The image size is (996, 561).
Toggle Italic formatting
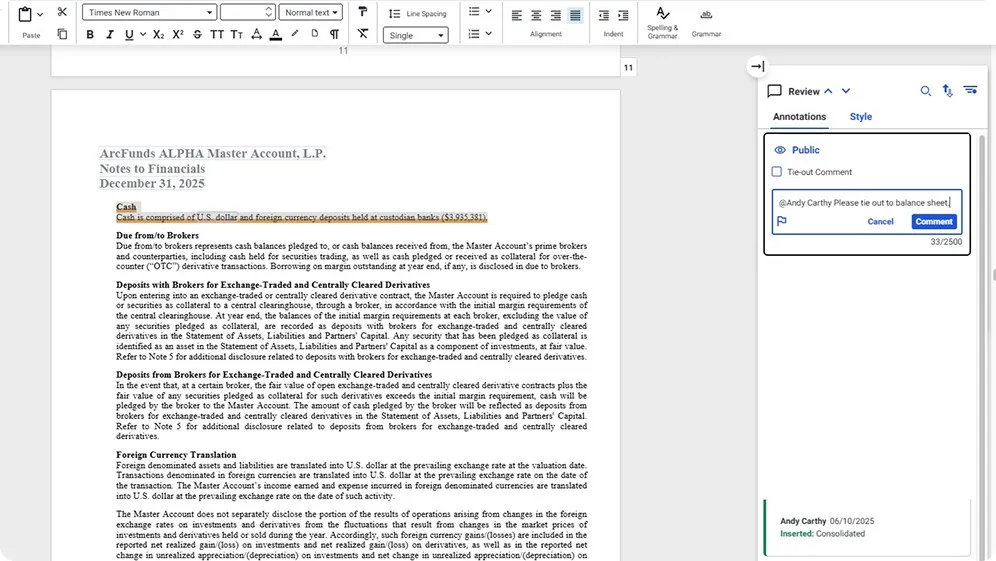[109, 34]
